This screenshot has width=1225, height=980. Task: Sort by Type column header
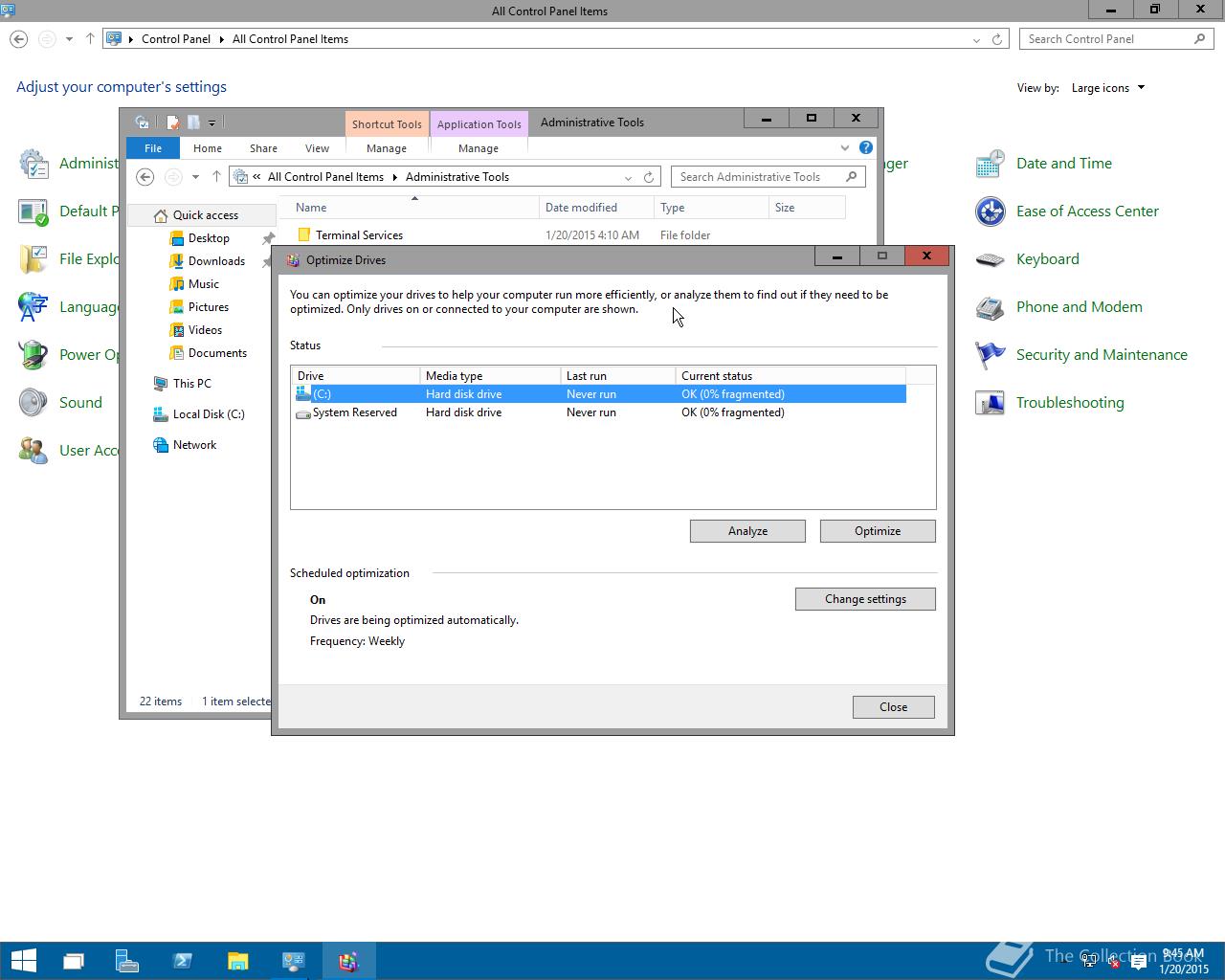pos(711,208)
